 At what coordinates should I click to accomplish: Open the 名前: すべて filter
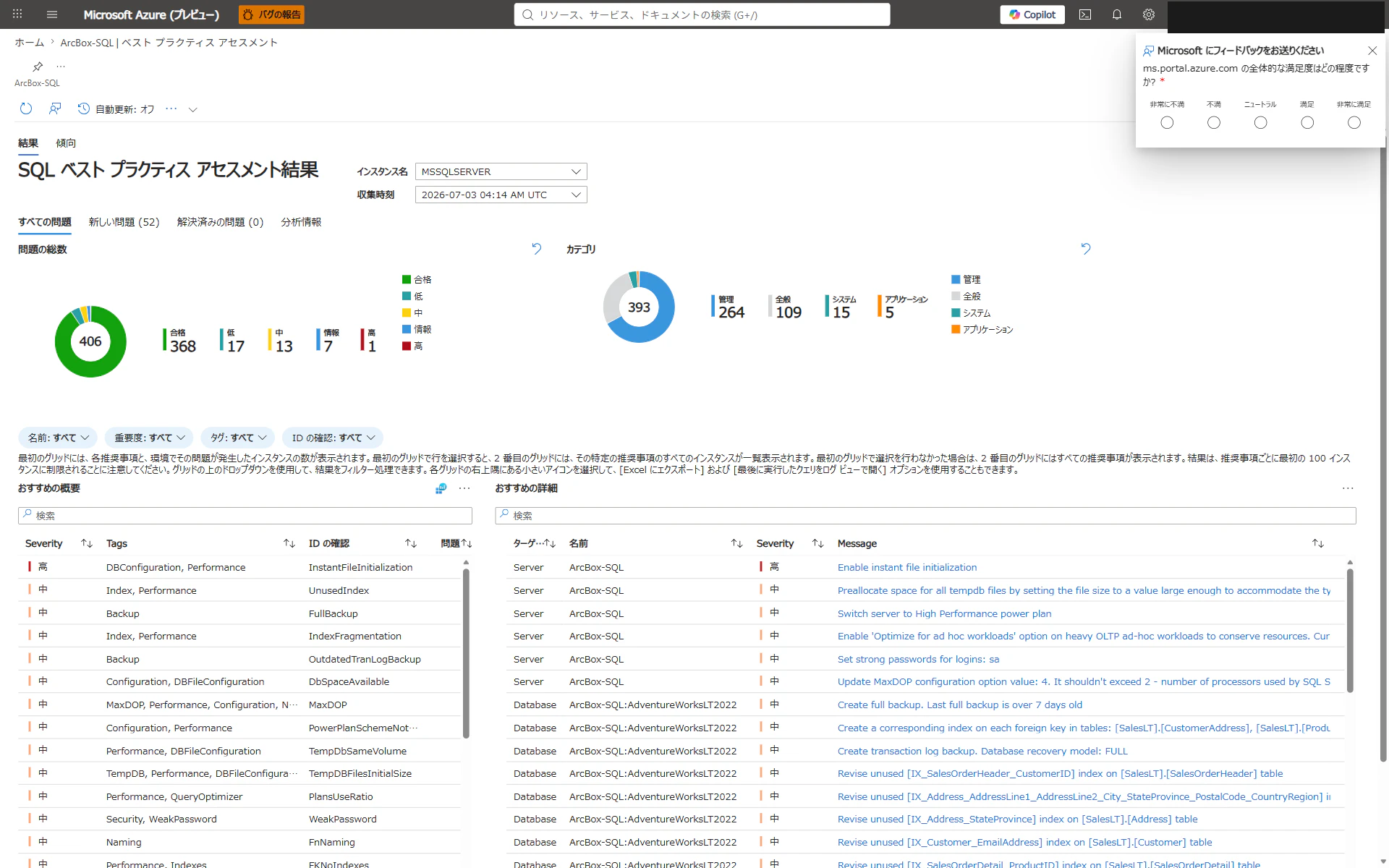(58, 438)
